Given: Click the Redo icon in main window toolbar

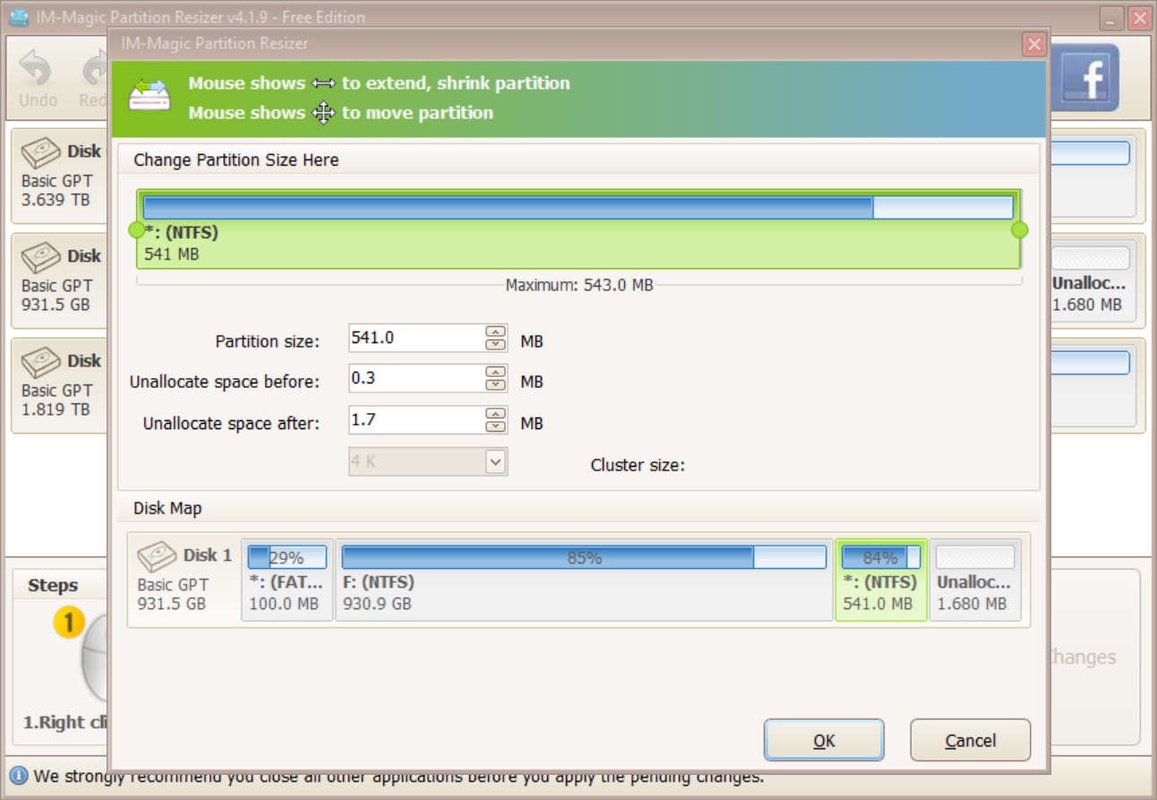Looking at the screenshot, I should tap(95, 69).
